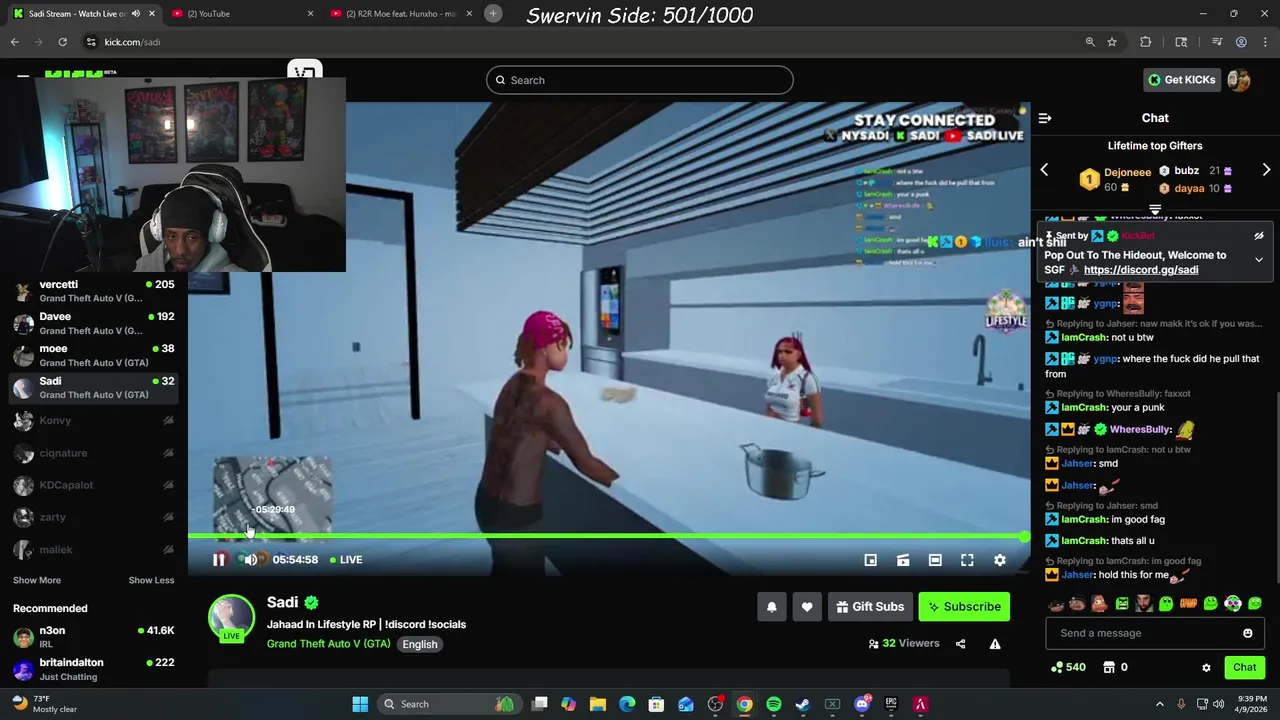Collapse the gifters leaderboard handle
The image size is (1280, 720).
(x=1155, y=210)
